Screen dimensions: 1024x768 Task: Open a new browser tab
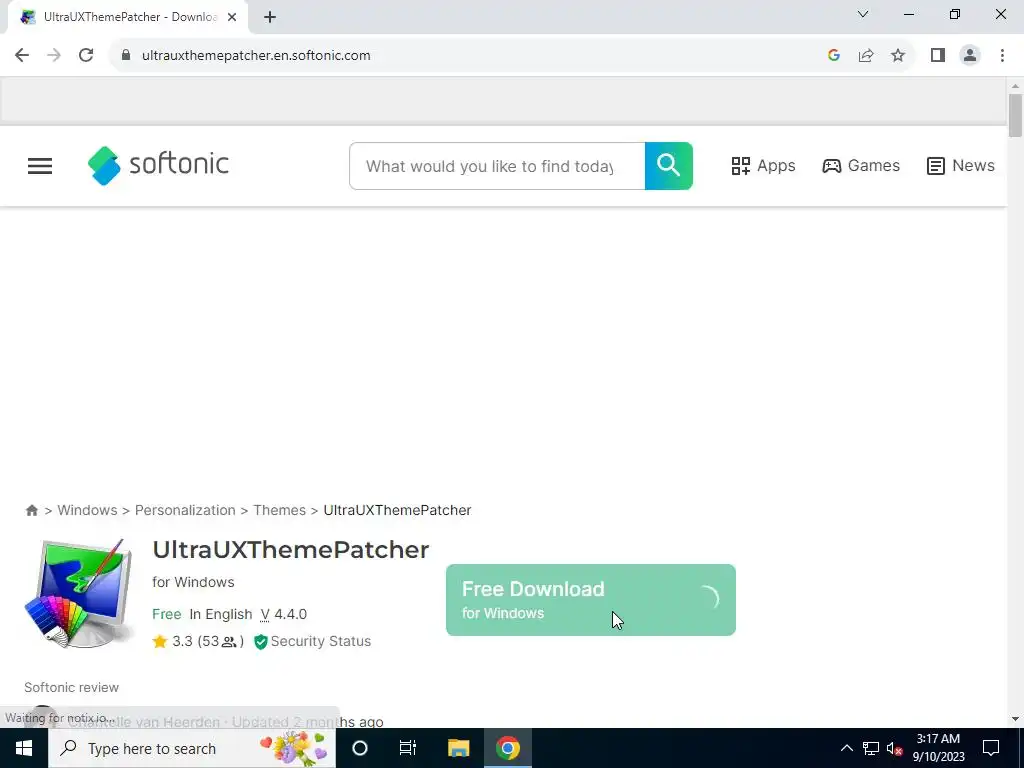point(270,17)
